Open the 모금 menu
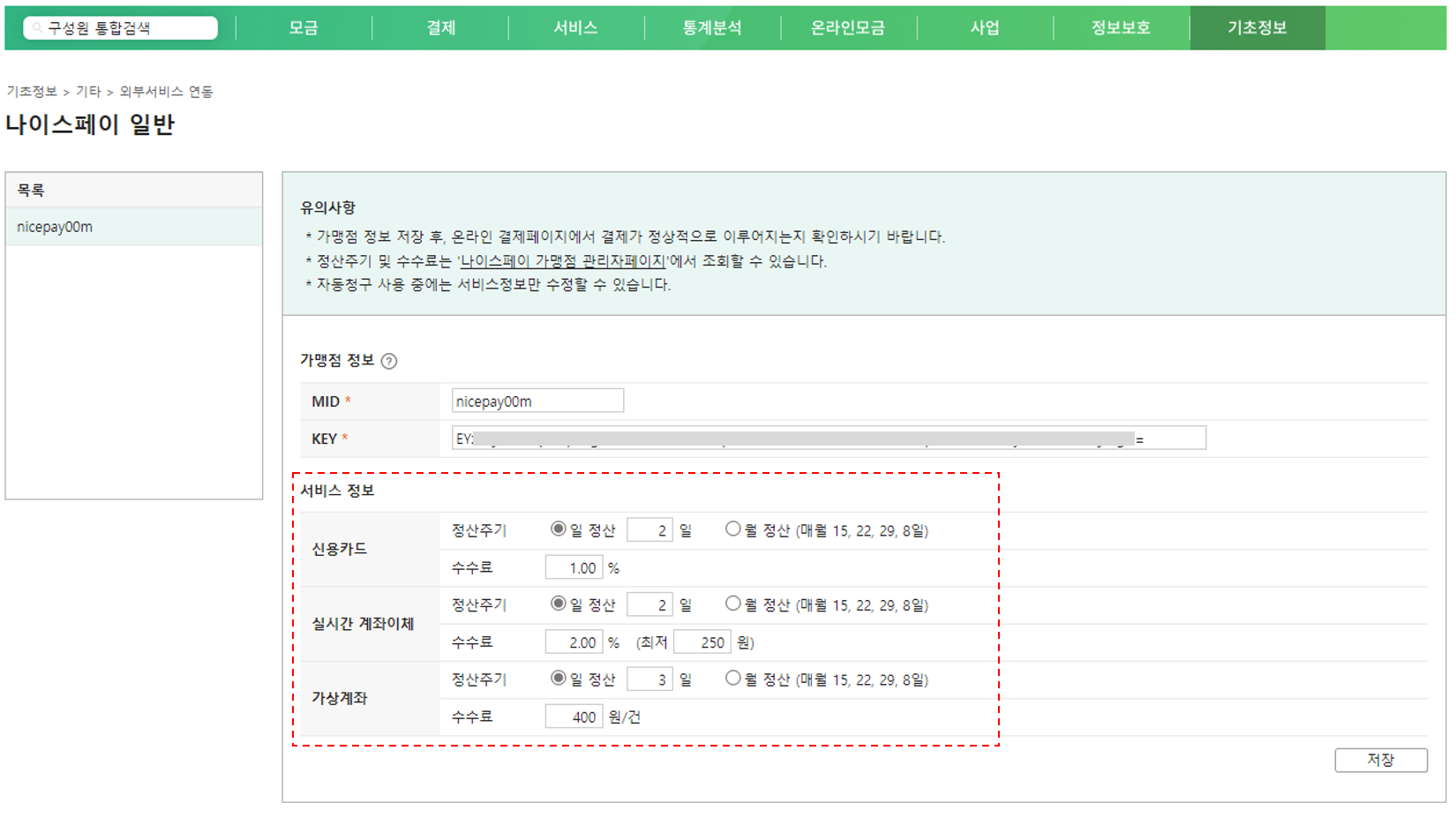Viewport: 1456px width, 818px height. [x=304, y=28]
